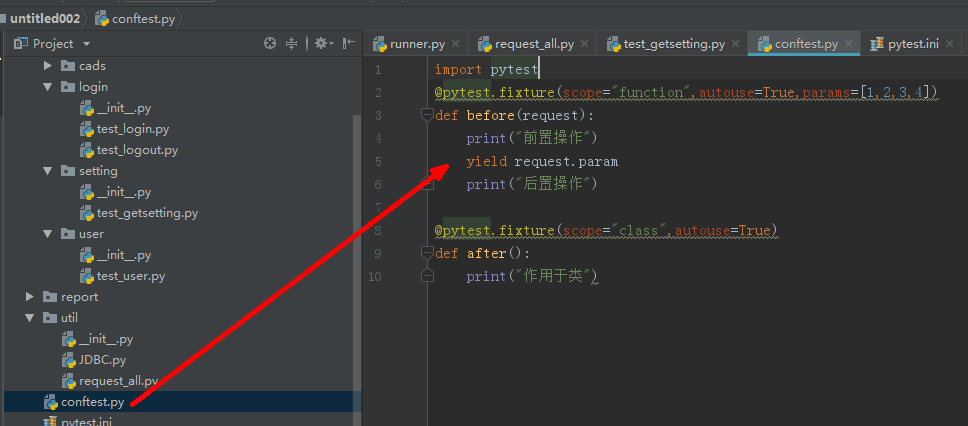The image size is (968, 426).
Task: Click the pytest.ini tab file icon
Action: coord(877,44)
